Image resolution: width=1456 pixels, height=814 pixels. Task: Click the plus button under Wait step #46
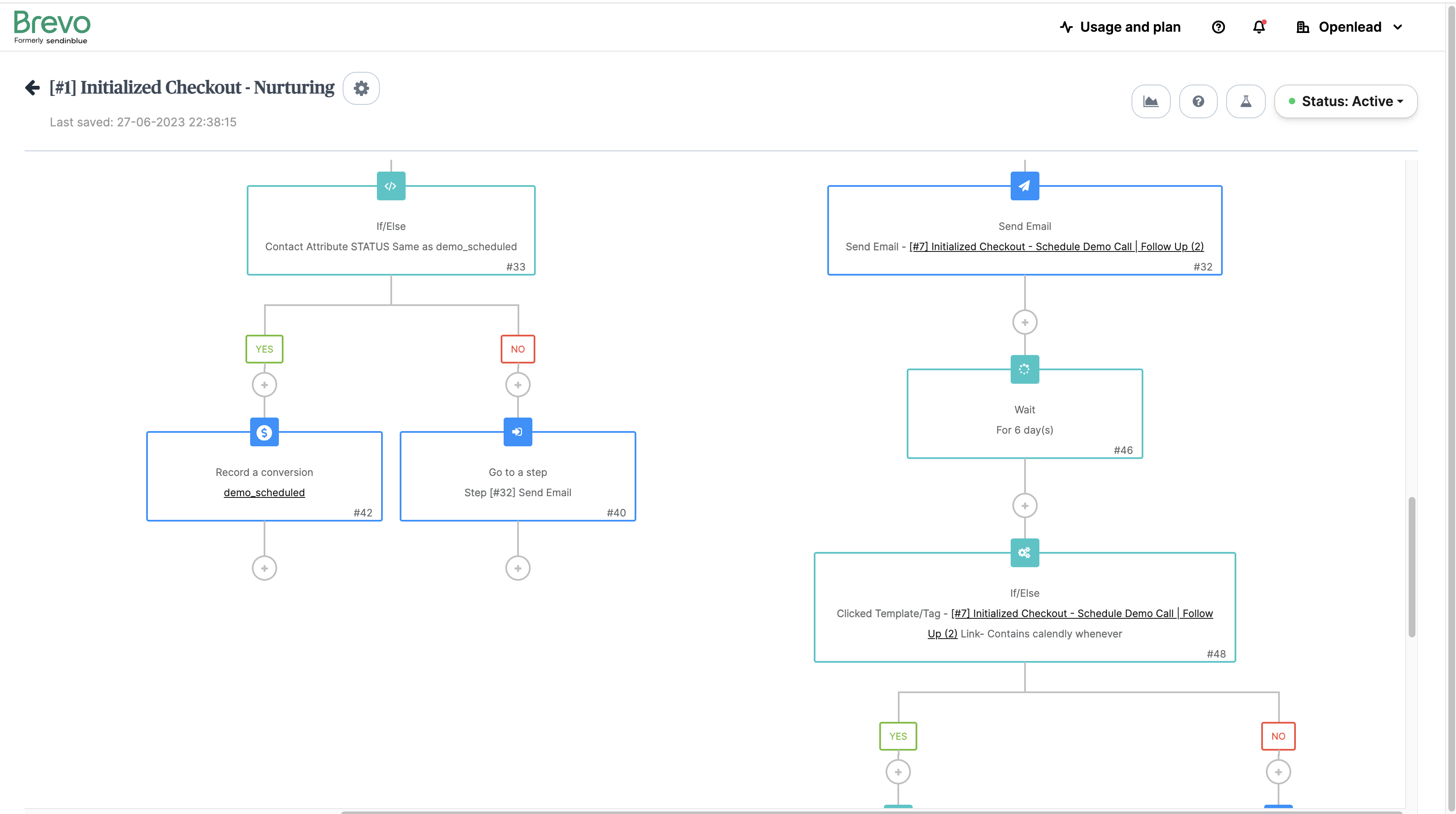click(1024, 505)
